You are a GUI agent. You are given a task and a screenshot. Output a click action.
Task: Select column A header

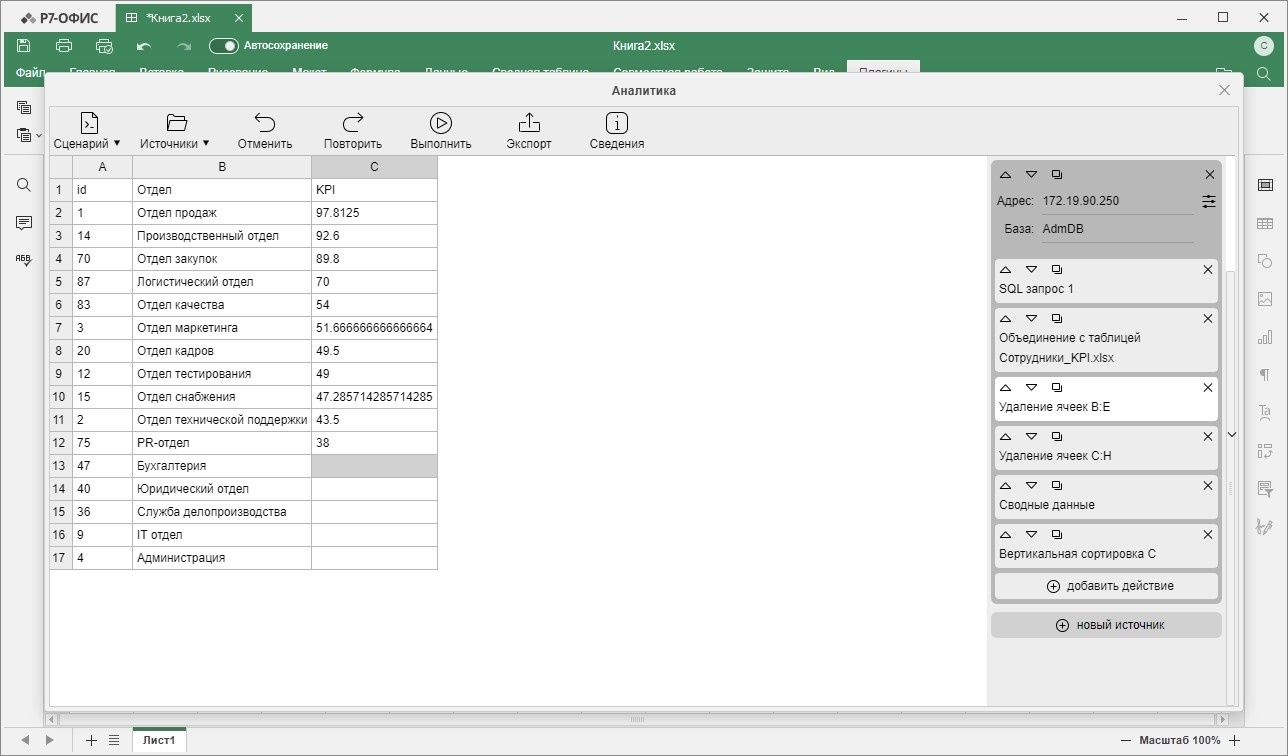click(x=102, y=167)
